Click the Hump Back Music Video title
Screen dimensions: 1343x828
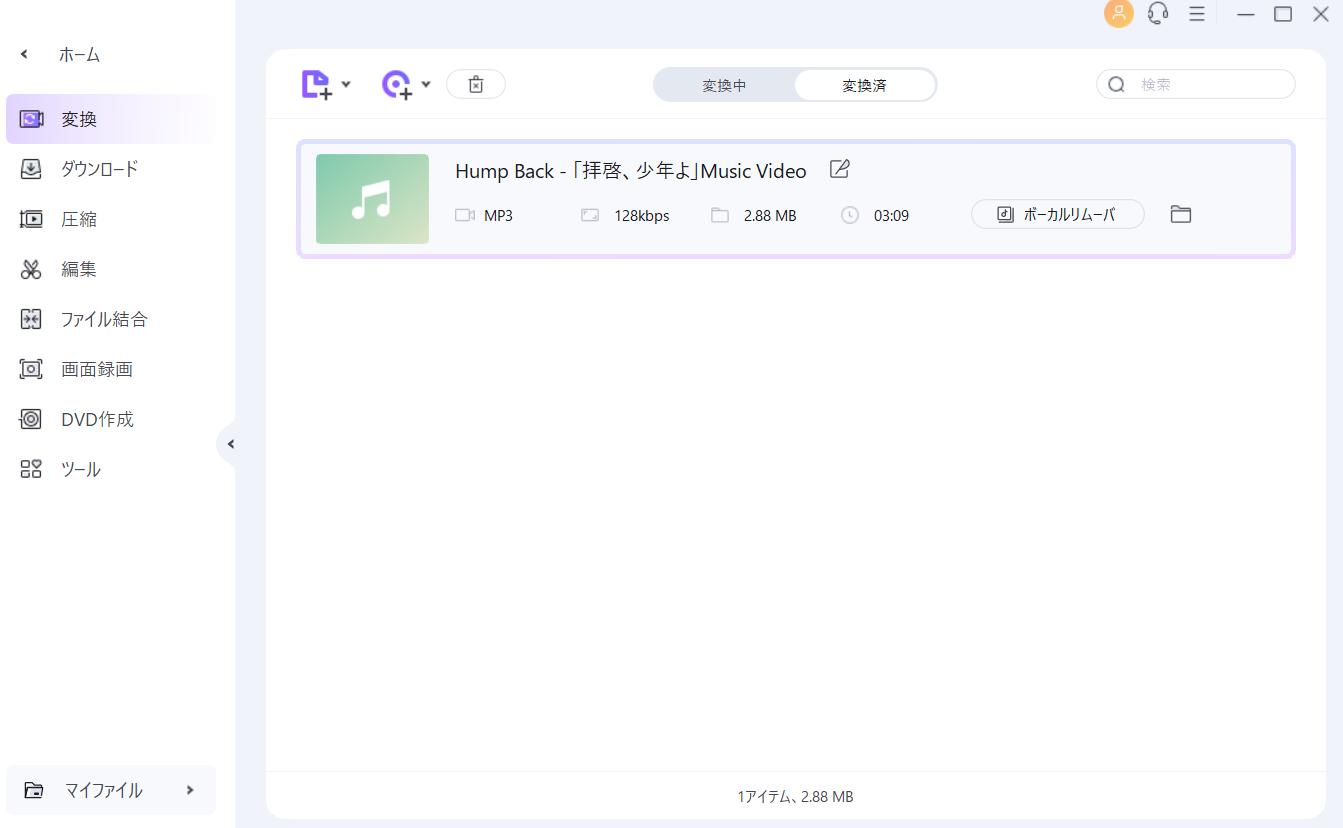[631, 171]
